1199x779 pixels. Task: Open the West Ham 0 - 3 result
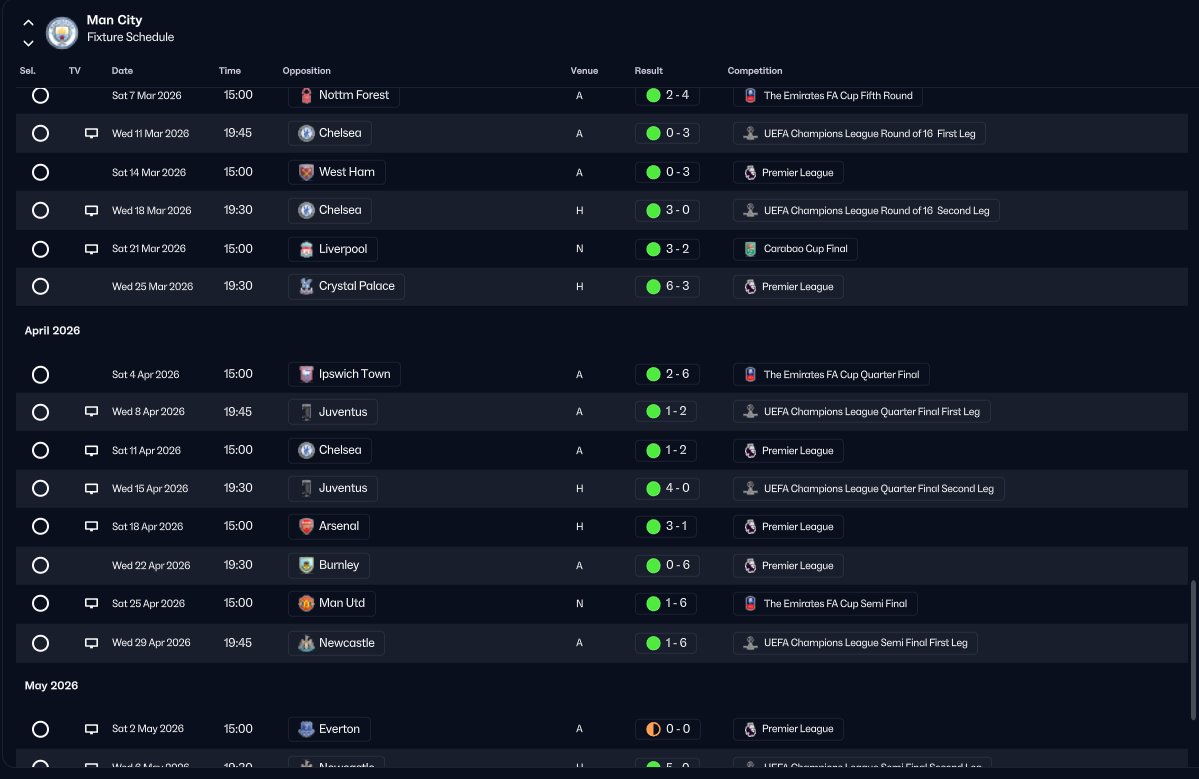668,172
